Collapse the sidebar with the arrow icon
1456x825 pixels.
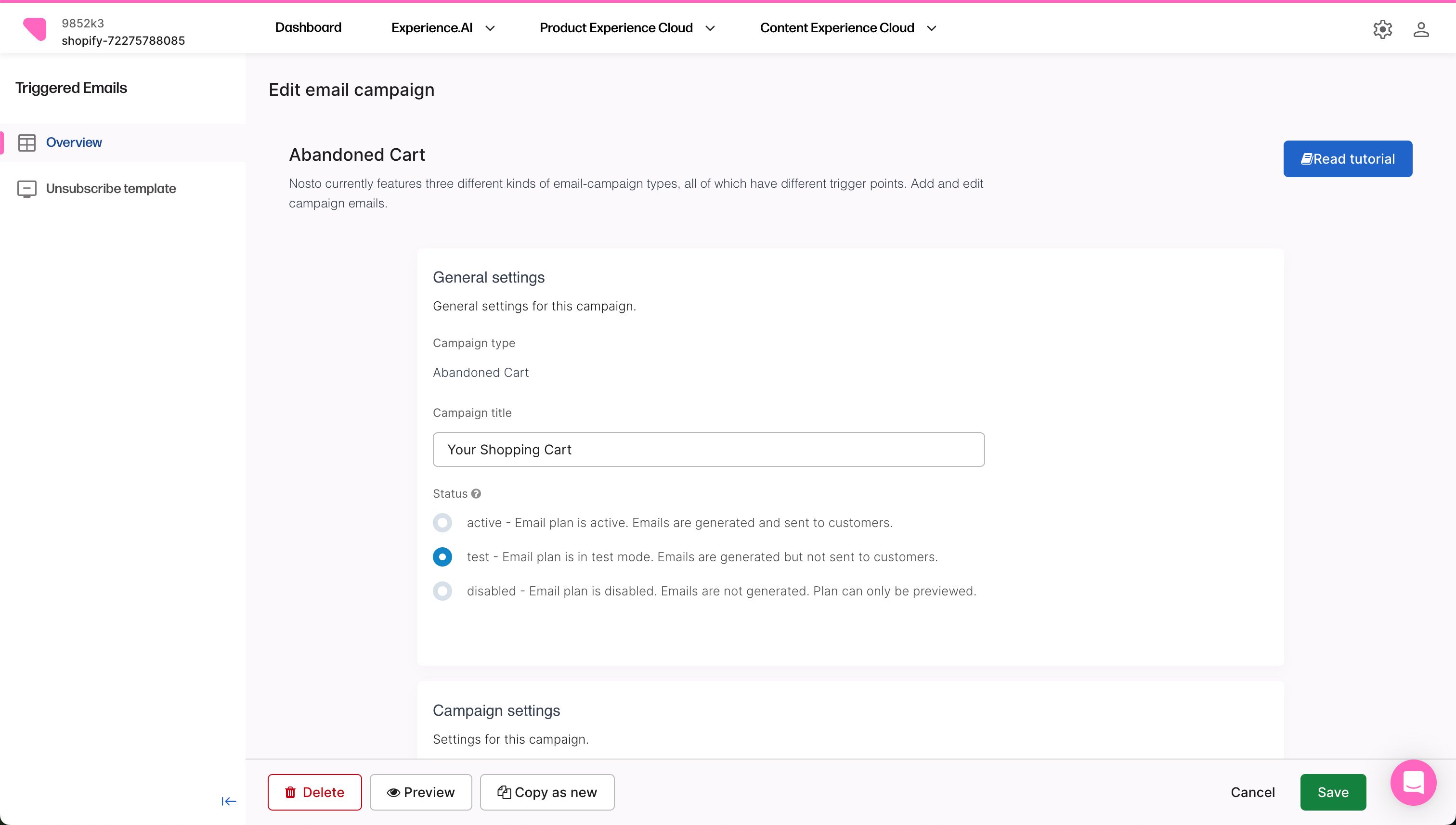click(x=228, y=801)
